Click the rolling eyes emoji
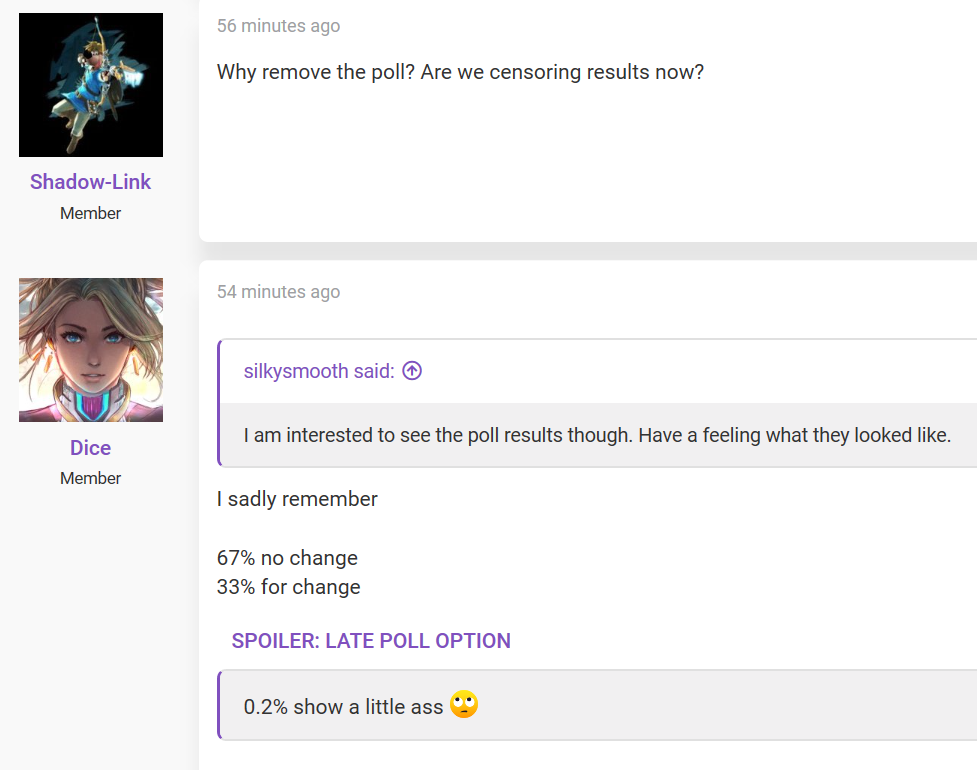Screen dimensions: 977x770 click(464, 705)
